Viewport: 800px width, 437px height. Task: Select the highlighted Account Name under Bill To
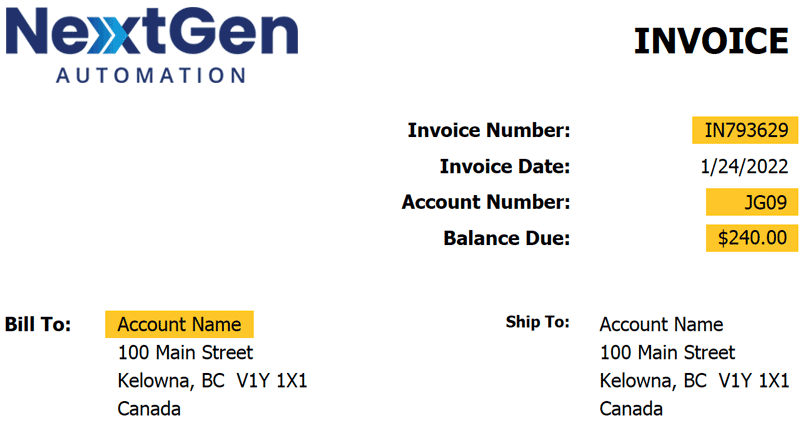tap(179, 324)
